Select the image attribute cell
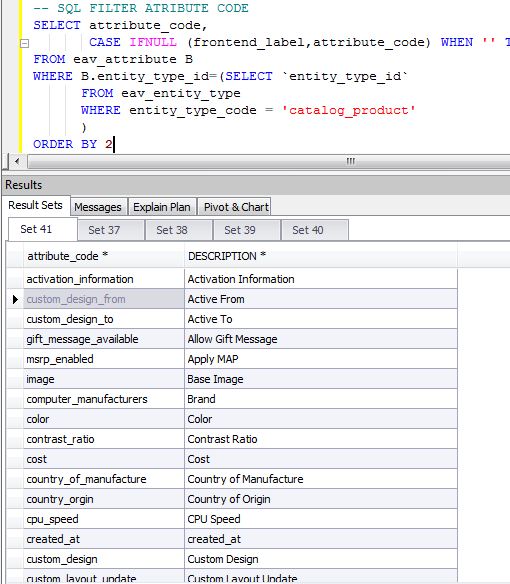510x584 pixels. [x=104, y=380]
